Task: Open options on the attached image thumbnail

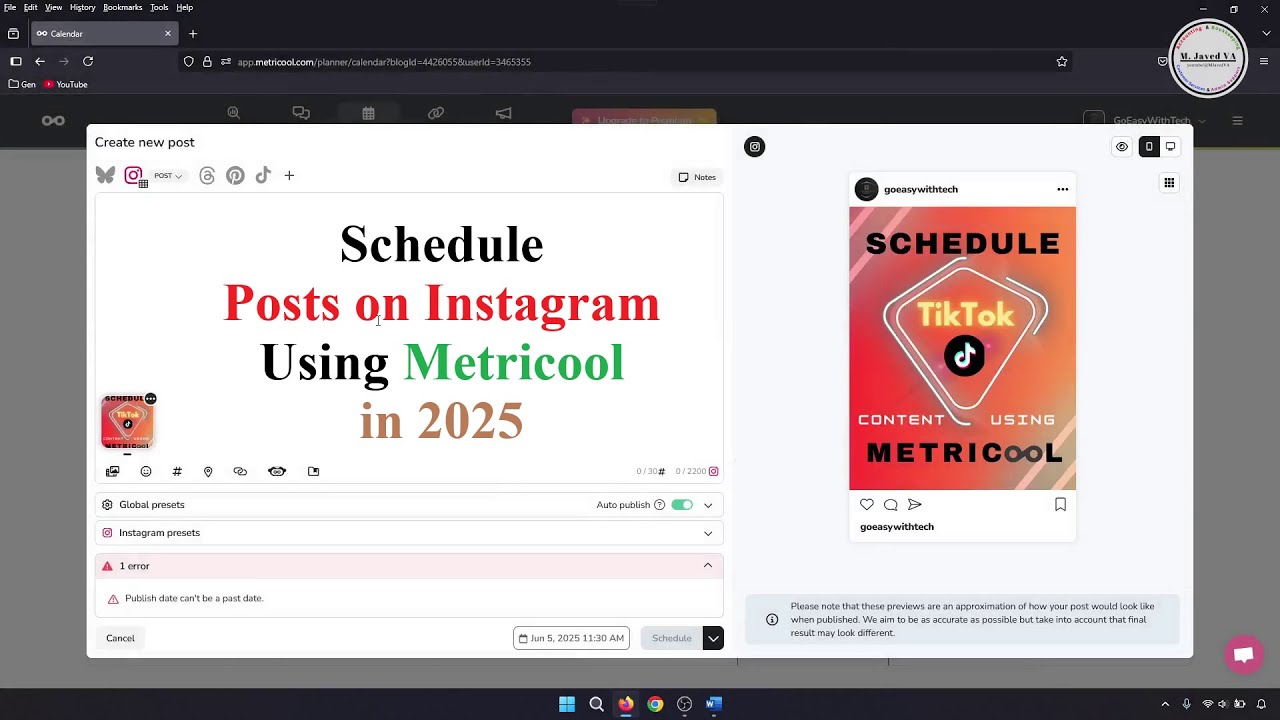Action: [150, 398]
